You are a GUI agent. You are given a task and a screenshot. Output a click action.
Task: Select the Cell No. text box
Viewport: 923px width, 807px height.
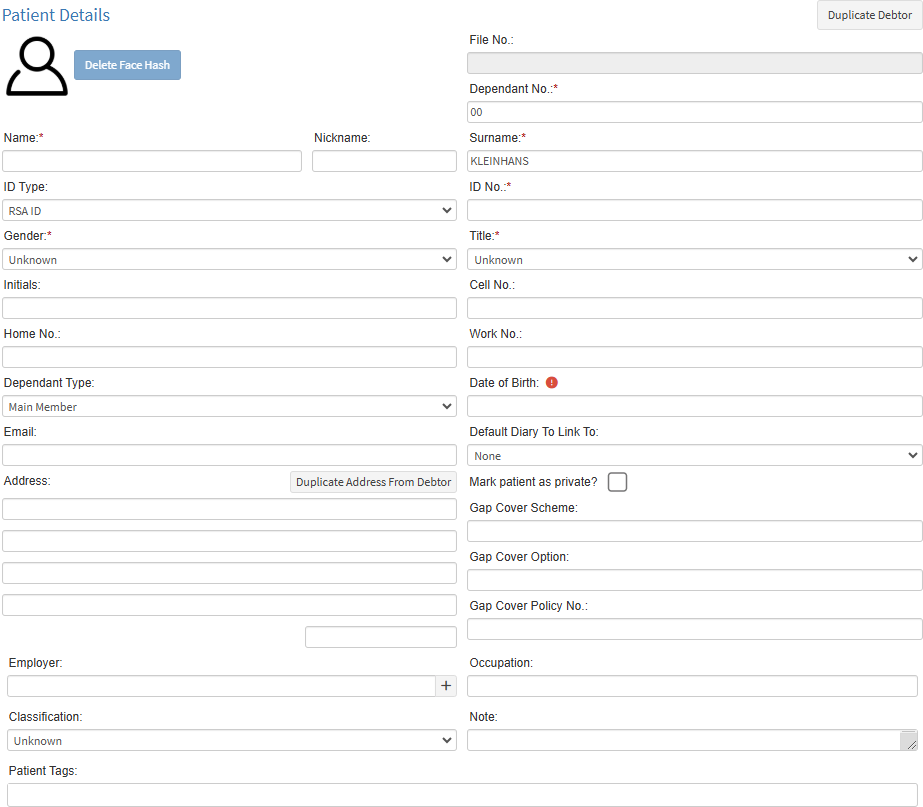pos(694,308)
